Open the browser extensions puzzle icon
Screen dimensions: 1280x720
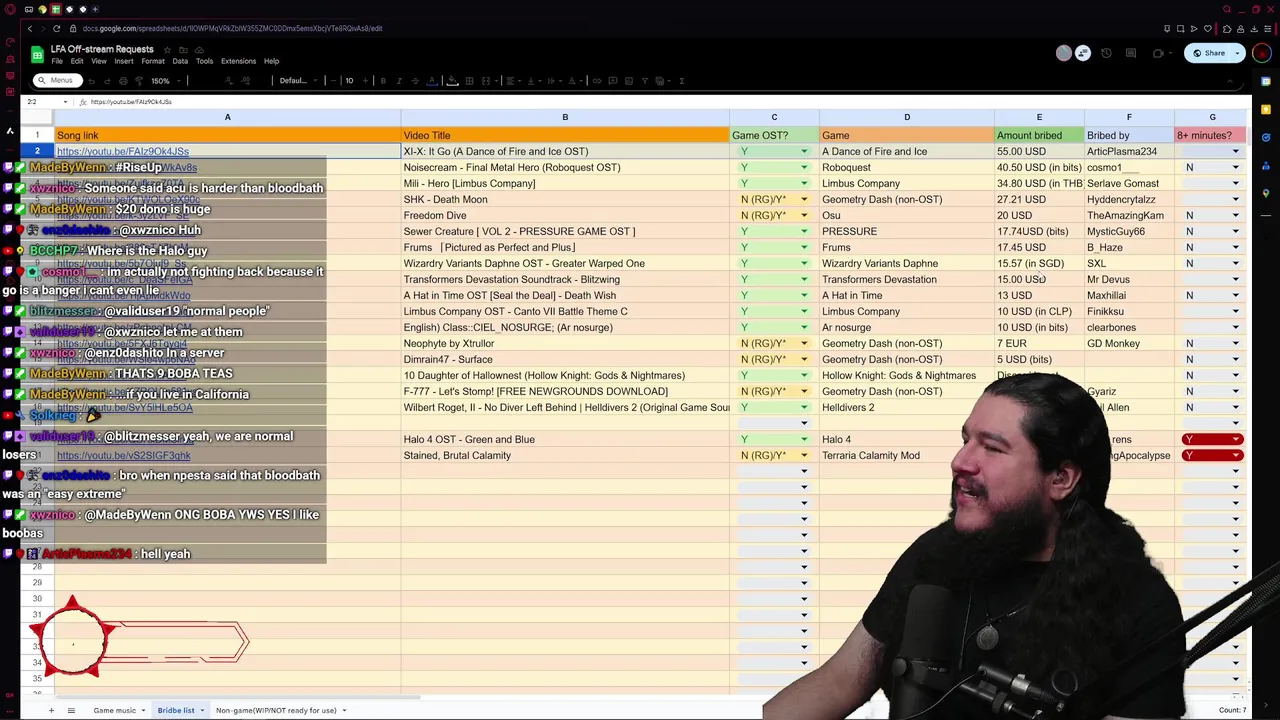(x=1227, y=29)
